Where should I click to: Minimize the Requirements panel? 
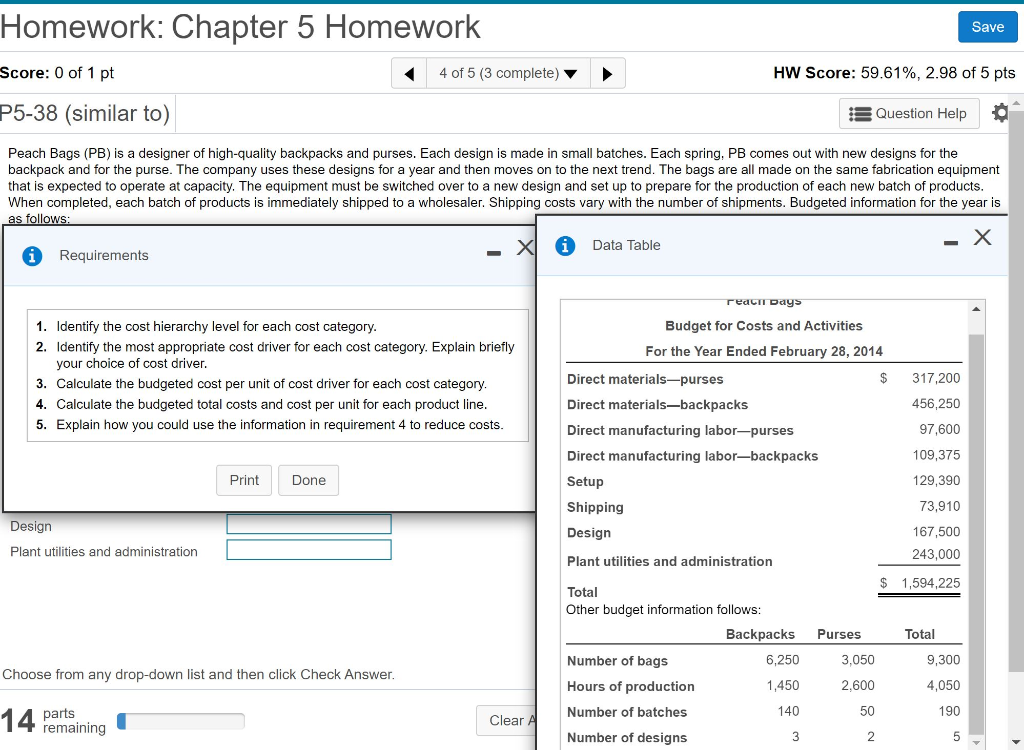point(493,253)
